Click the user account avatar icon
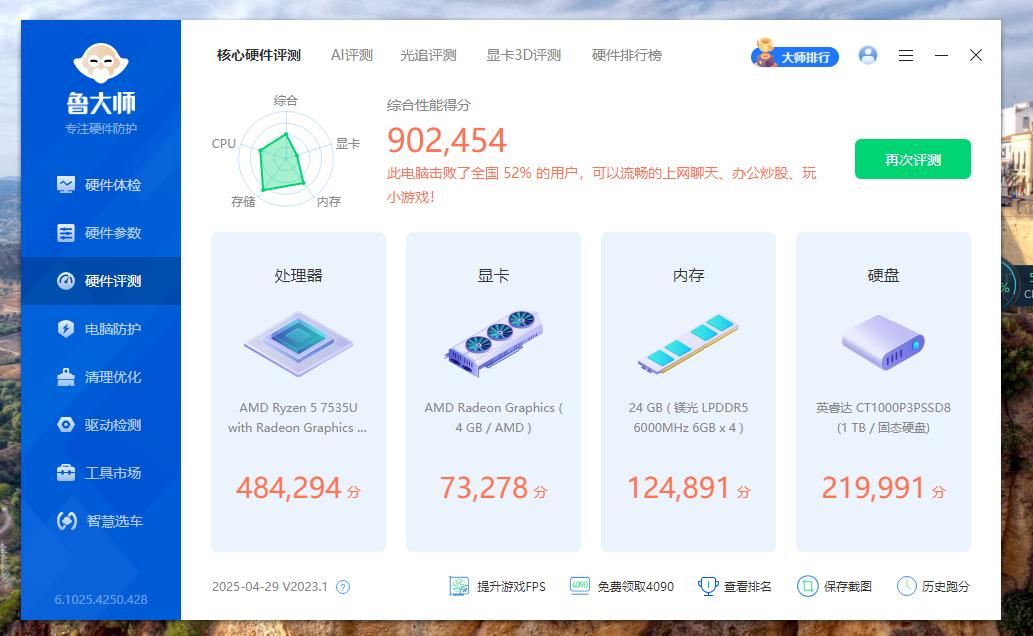This screenshot has height=636, width=1033. pyautogui.click(x=868, y=55)
